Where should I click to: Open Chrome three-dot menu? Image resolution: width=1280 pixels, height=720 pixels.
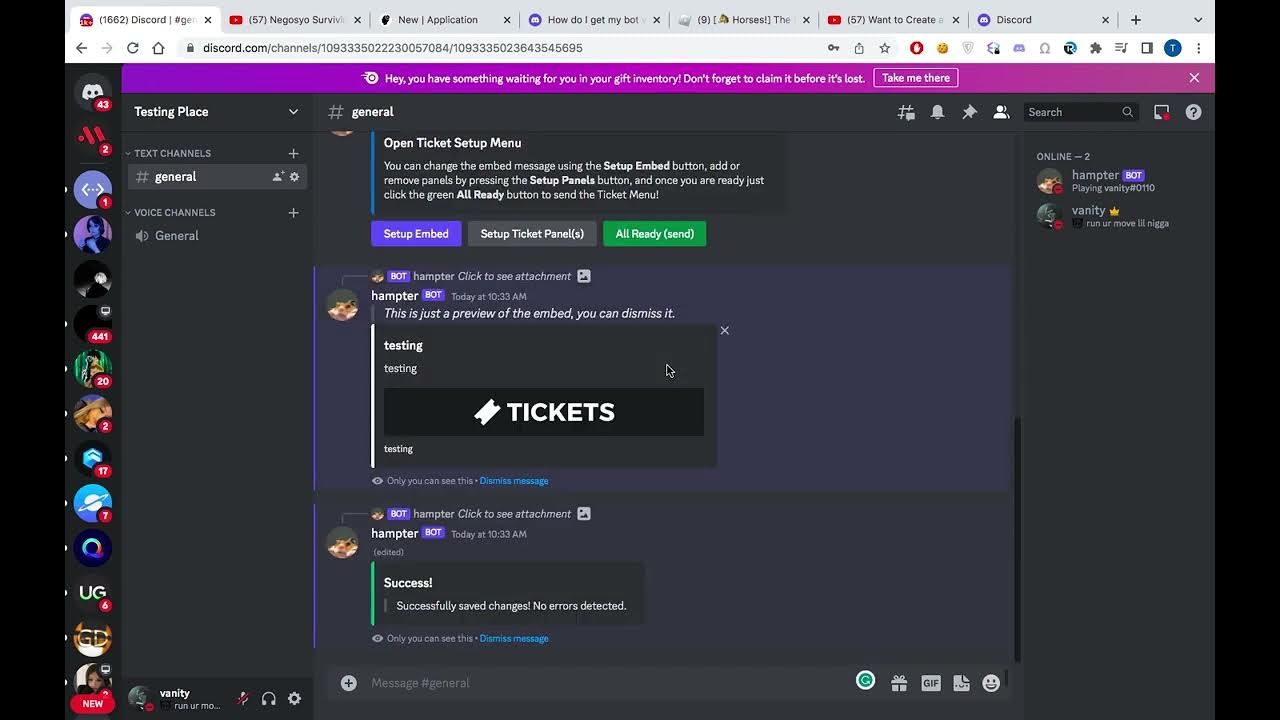click(1198, 48)
